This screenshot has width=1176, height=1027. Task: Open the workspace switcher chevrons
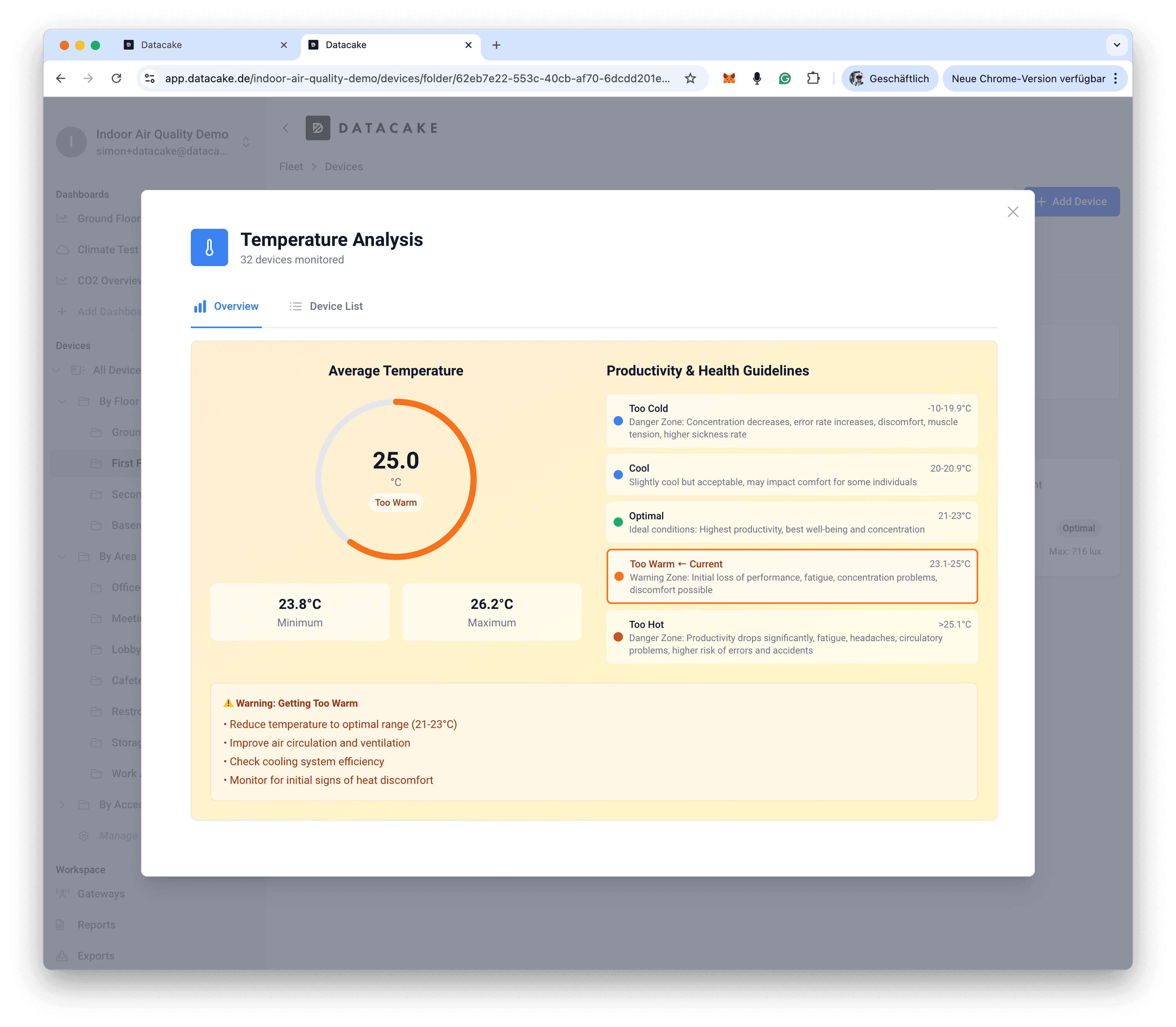click(x=246, y=142)
